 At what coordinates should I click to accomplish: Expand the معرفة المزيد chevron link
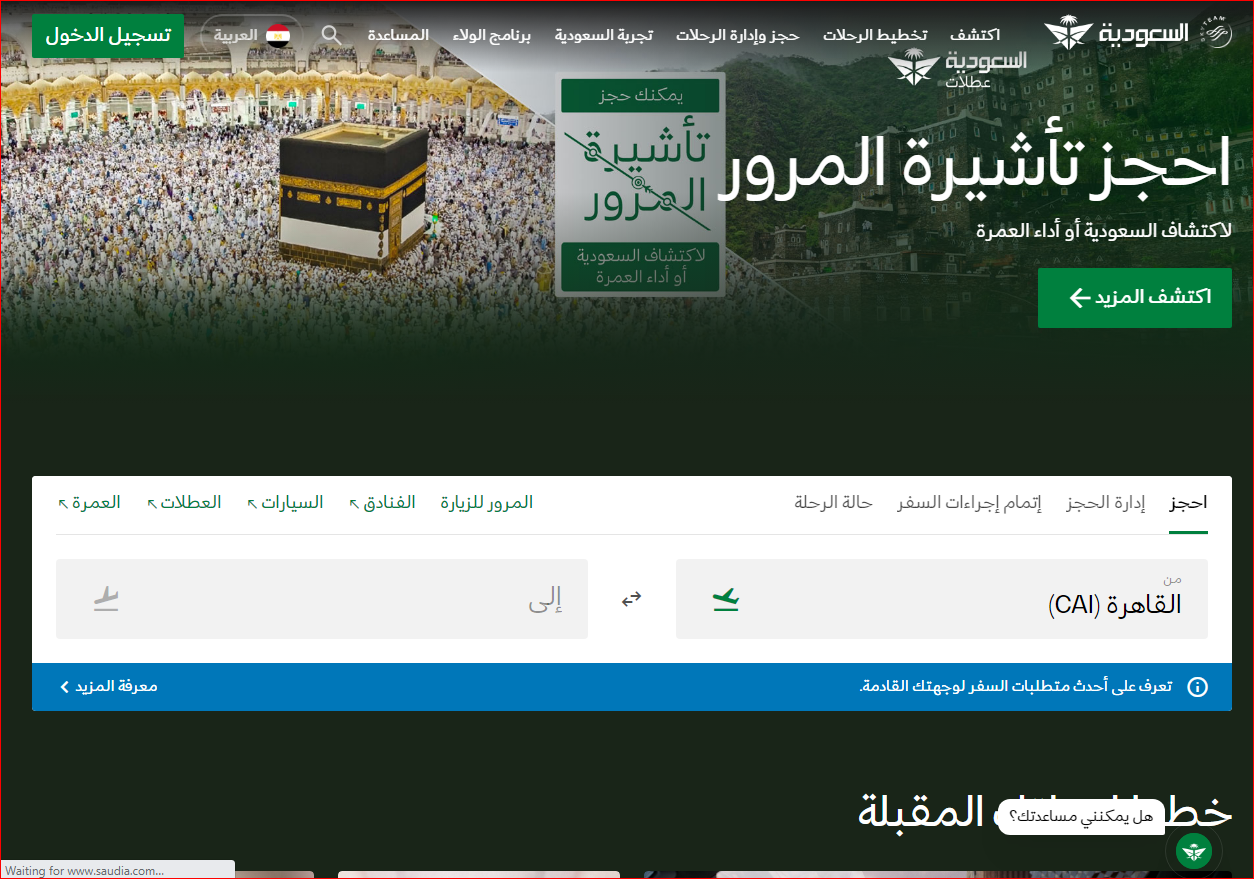point(109,687)
